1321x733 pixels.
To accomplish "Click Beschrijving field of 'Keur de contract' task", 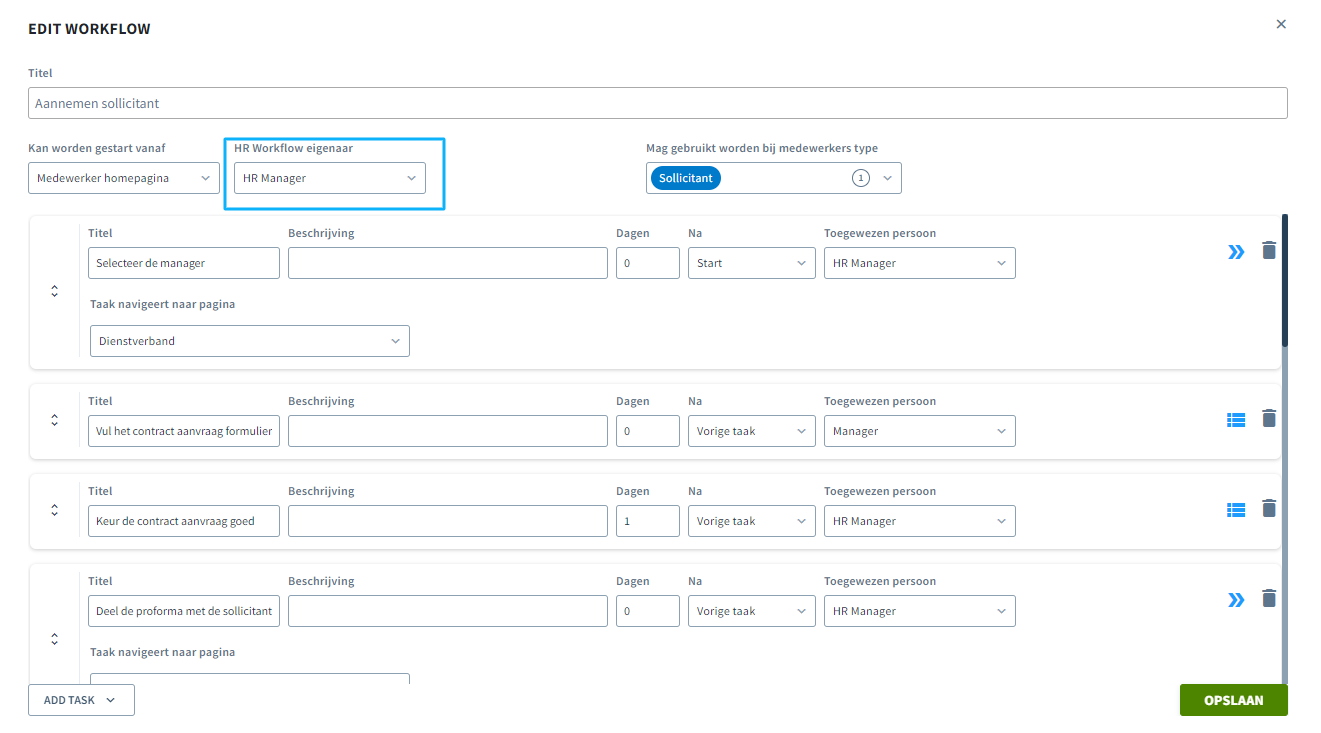I will click(448, 521).
